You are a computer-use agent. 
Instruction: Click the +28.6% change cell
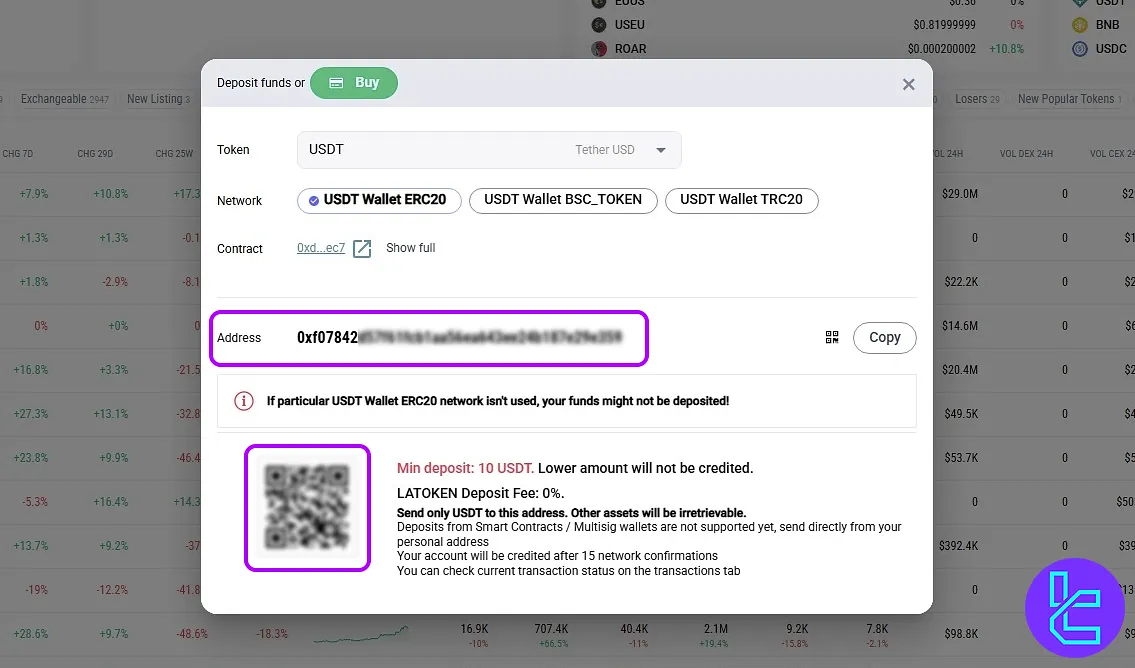pos(30,634)
